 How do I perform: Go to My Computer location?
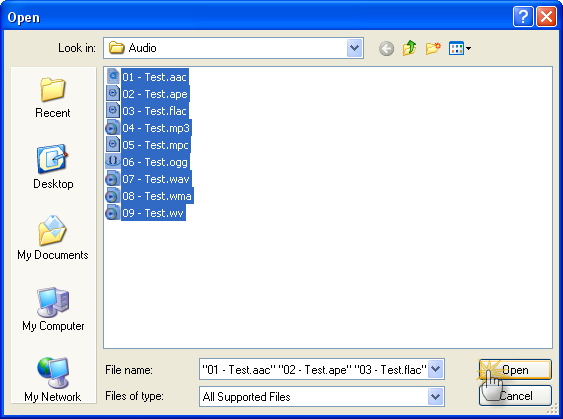53,309
